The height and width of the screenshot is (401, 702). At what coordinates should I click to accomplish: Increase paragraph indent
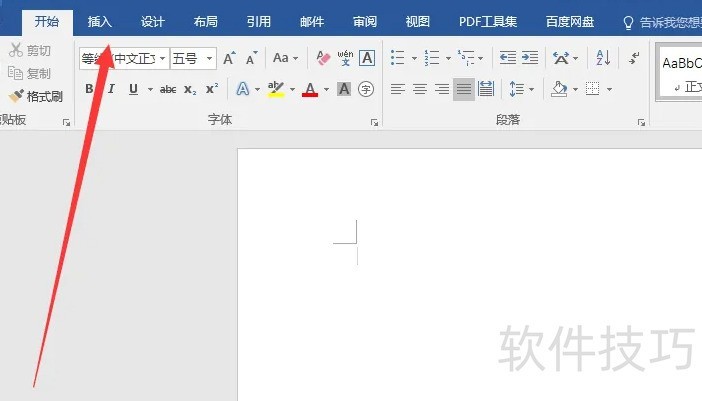click(530, 58)
